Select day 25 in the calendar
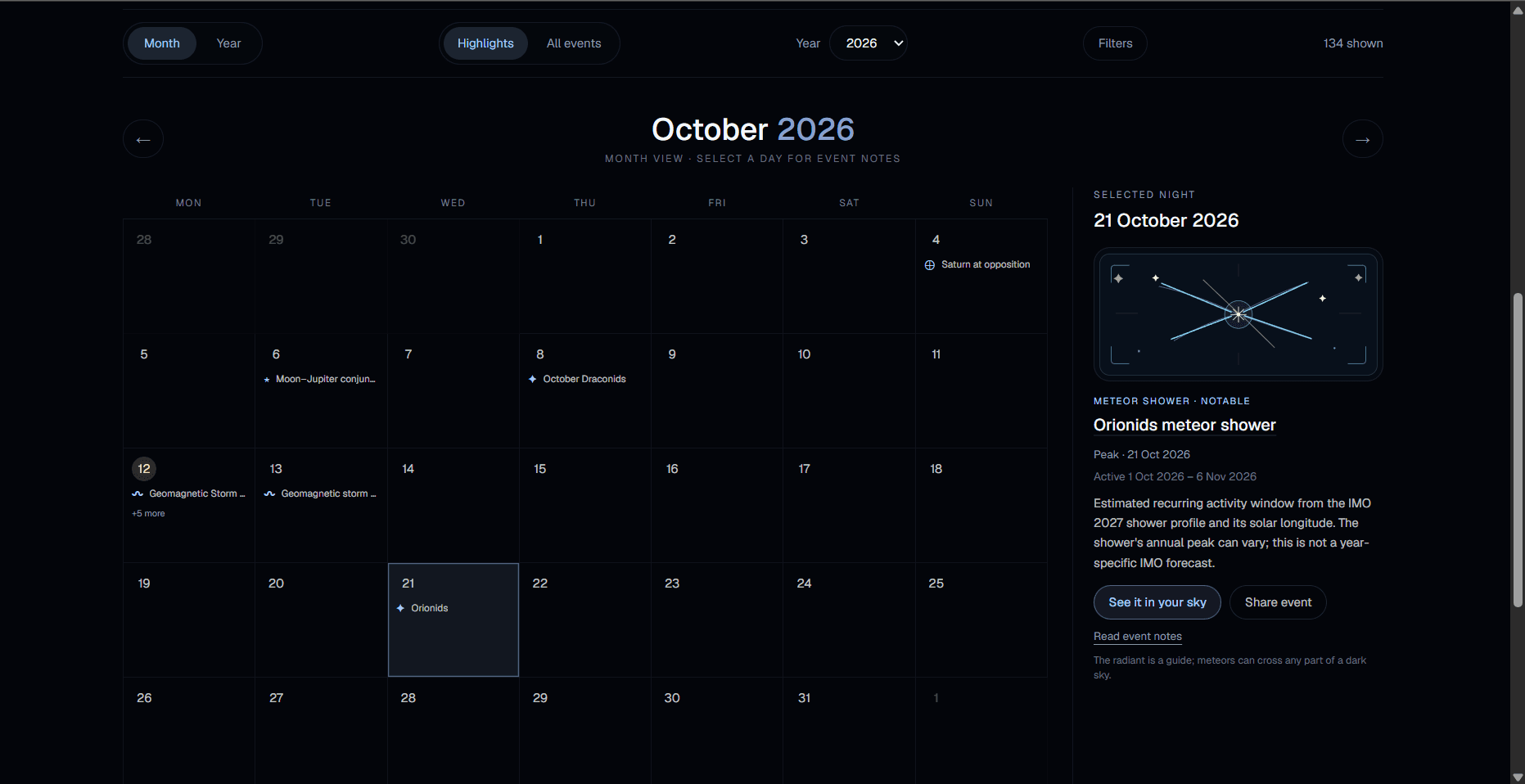 981,620
